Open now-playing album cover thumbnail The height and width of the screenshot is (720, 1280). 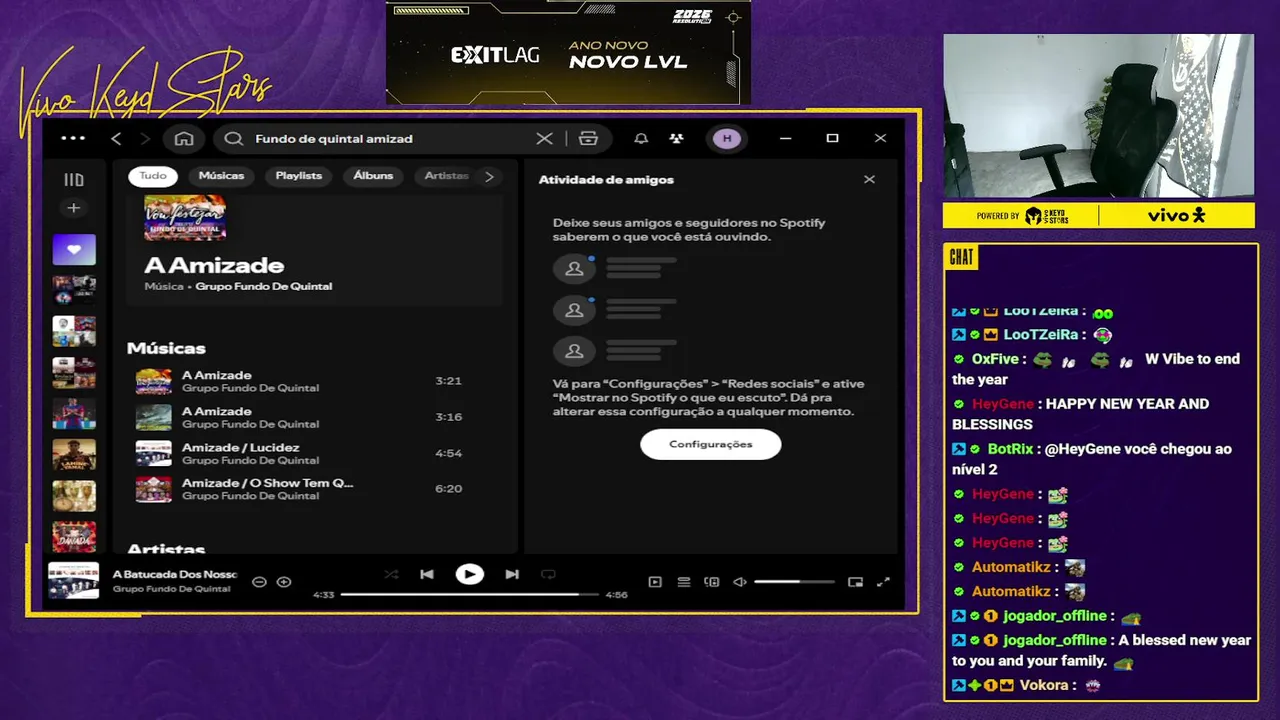[74, 581]
